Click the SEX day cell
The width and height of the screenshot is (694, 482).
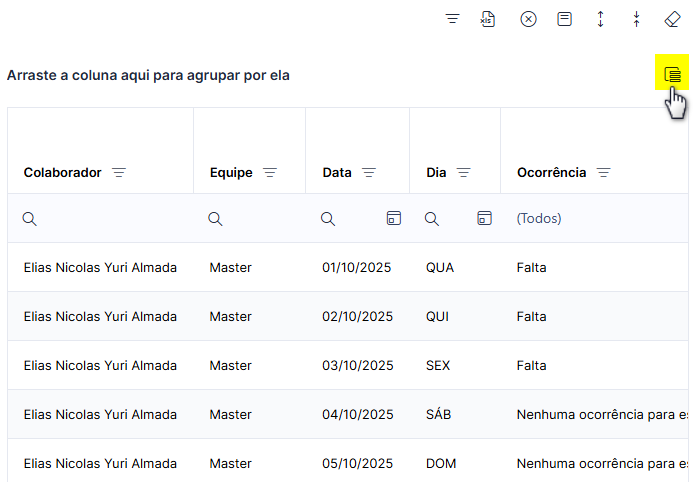[438, 366]
